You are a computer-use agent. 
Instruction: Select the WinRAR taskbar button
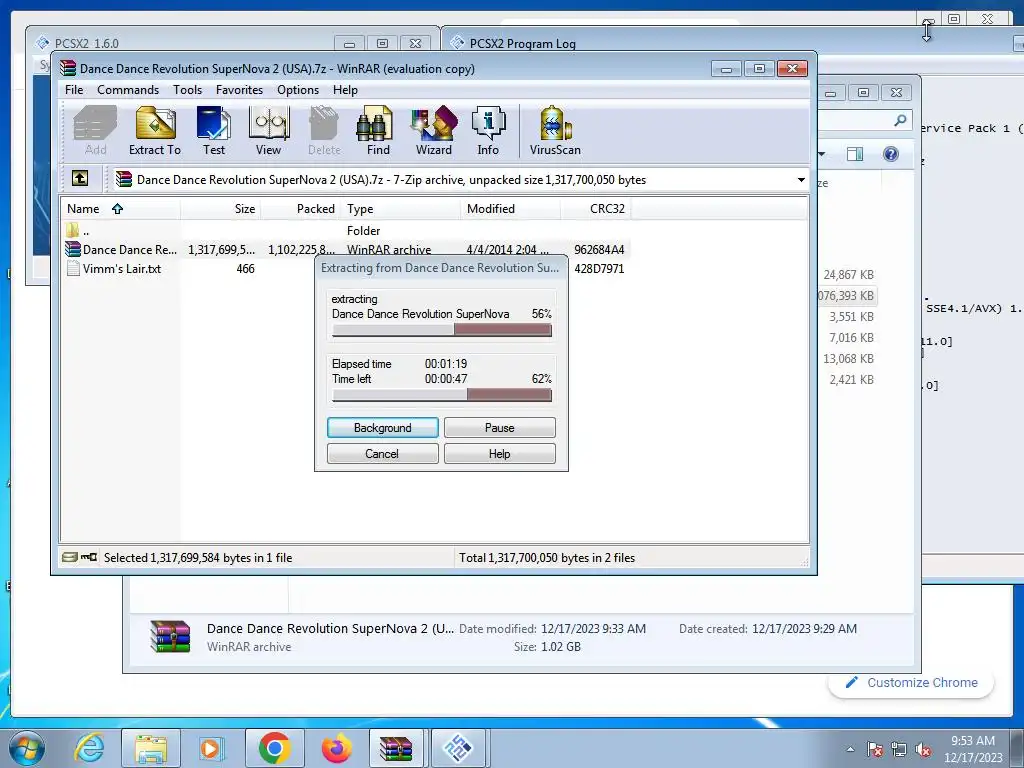[x=396, y=748]
